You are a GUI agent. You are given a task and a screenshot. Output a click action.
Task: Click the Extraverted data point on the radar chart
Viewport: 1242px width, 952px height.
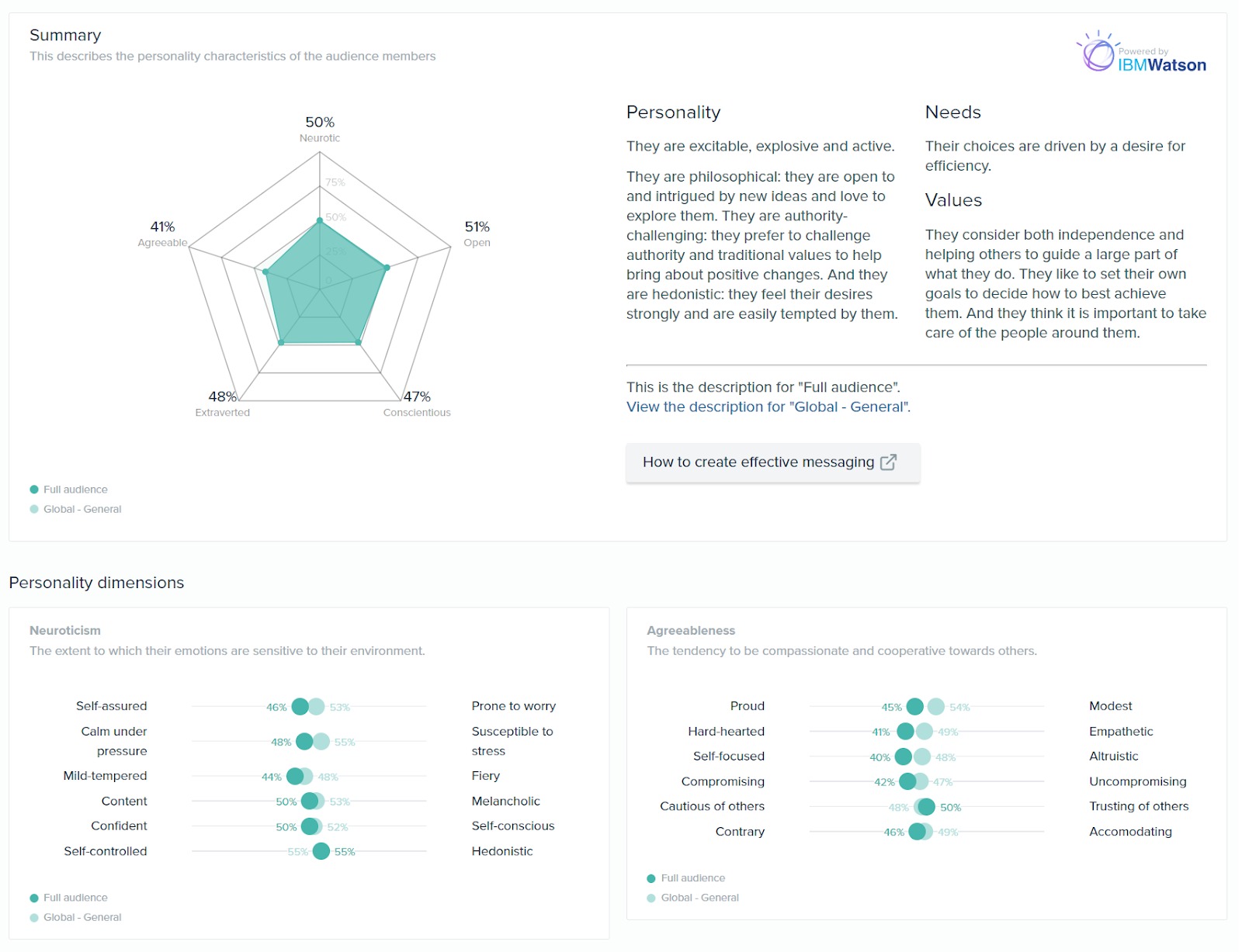point(281,342)
